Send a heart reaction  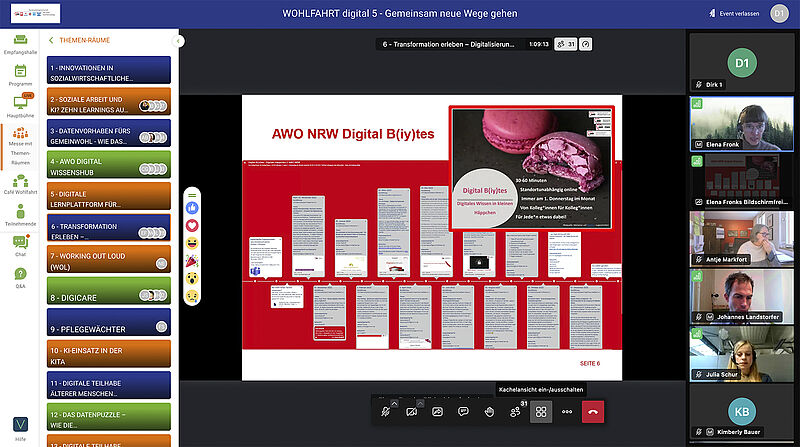192,226
